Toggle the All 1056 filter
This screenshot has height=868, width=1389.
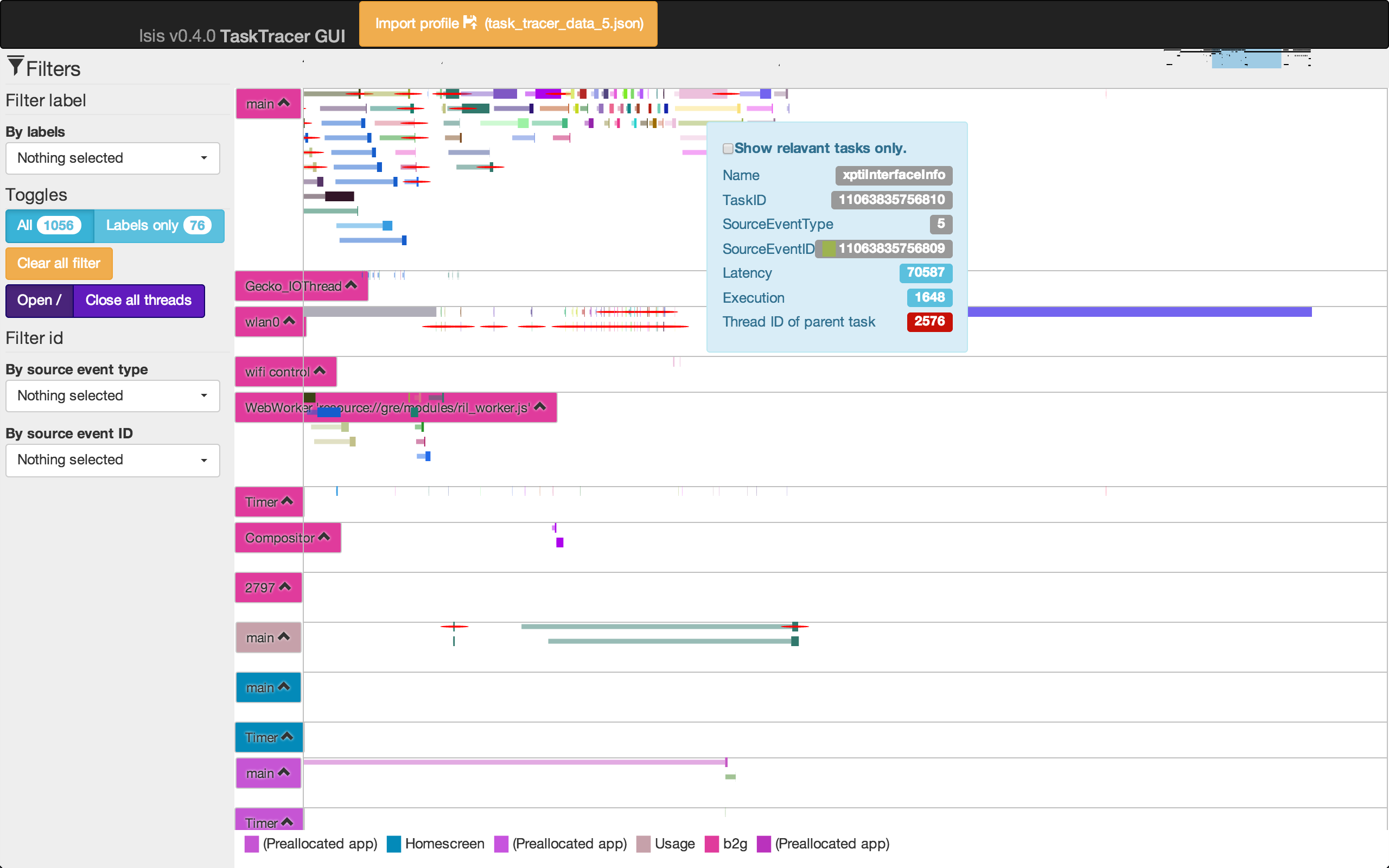(x=50, y=226)
